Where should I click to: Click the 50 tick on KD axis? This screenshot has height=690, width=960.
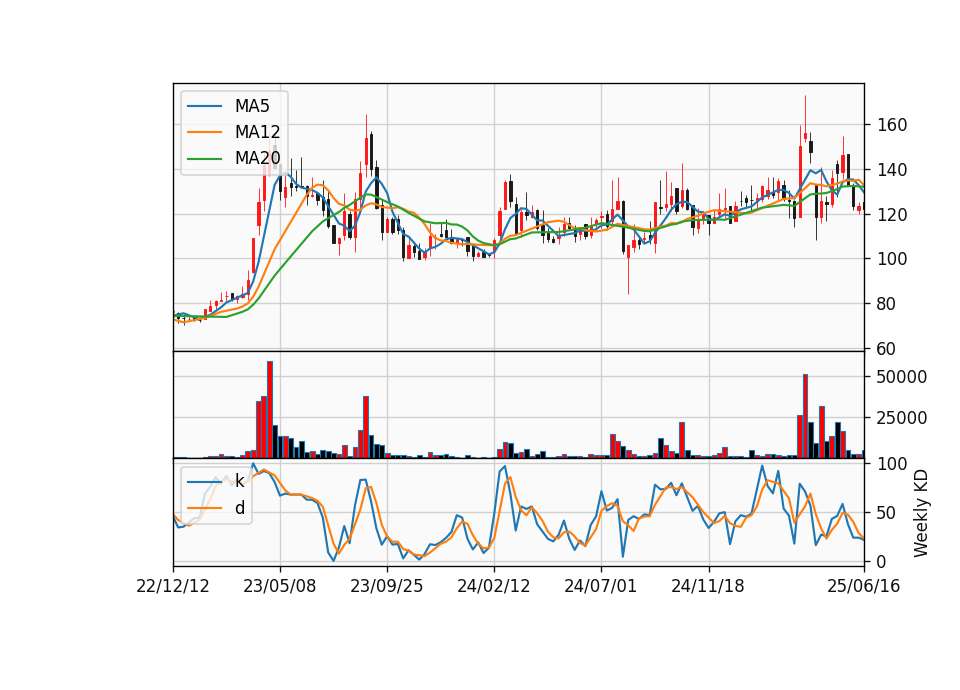pos(887,512)
